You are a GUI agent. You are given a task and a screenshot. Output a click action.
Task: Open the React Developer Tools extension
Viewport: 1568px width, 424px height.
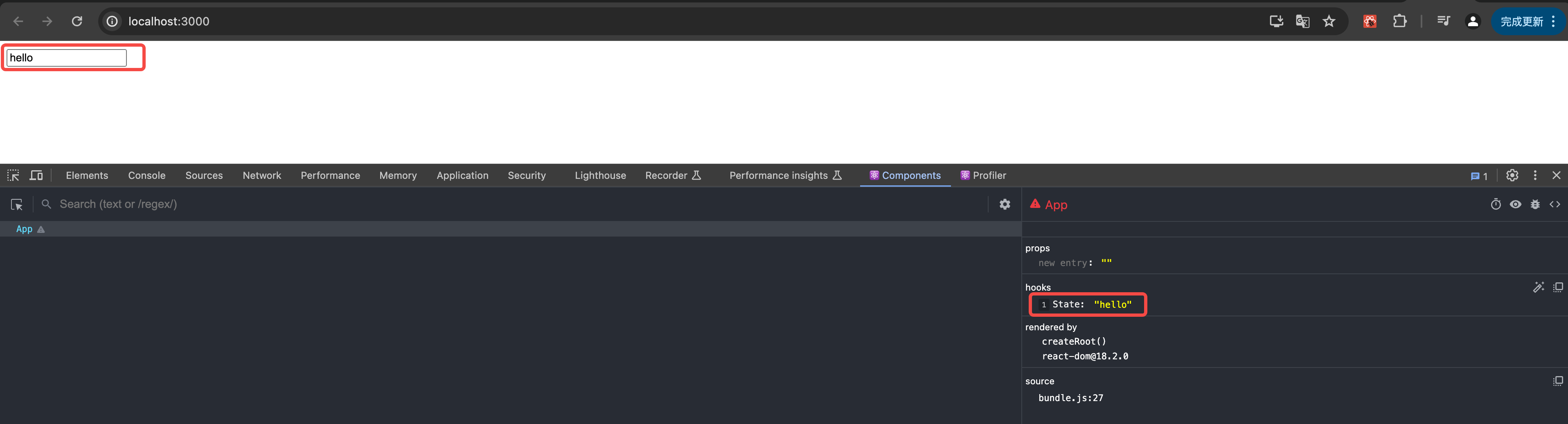point(1370,21)
